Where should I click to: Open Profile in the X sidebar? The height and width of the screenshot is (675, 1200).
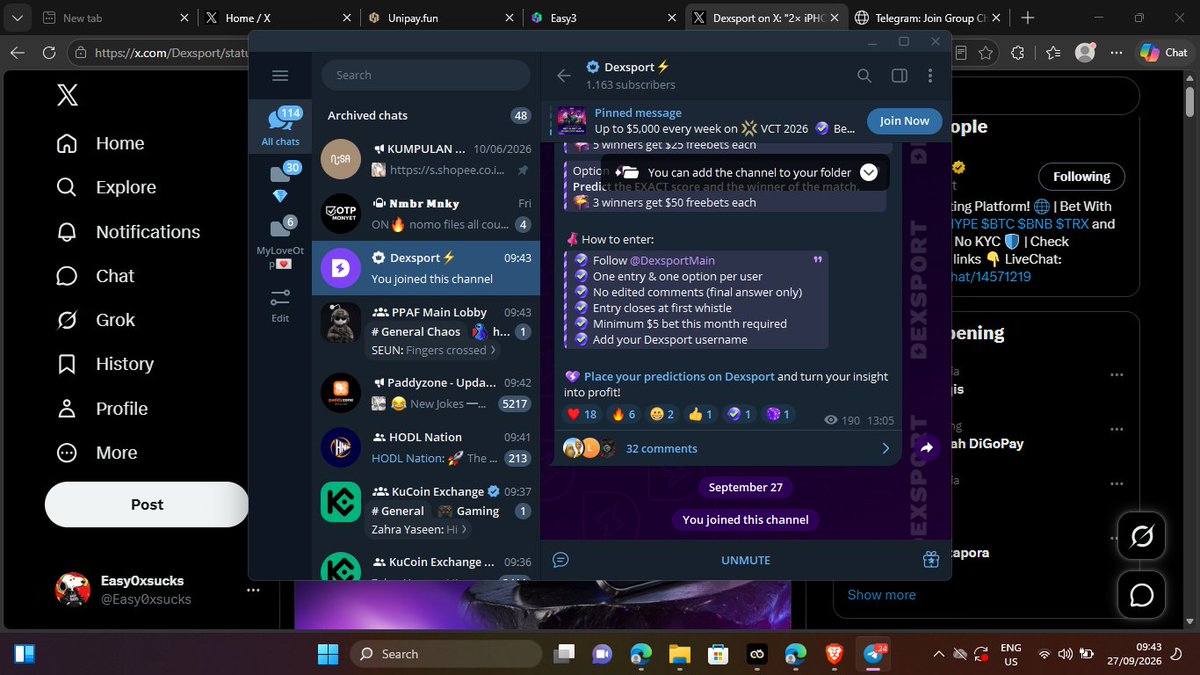click(102, 408)
